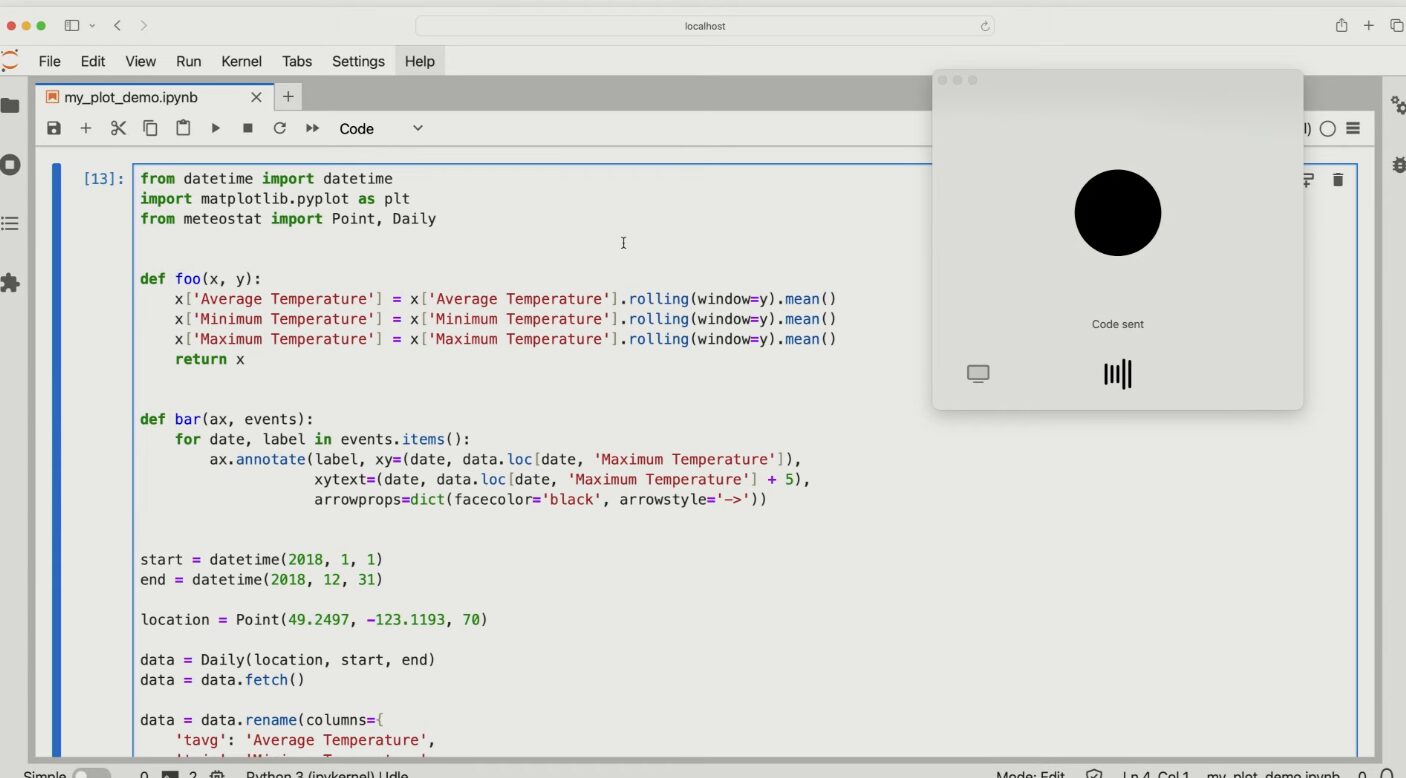Reload the page in Safari
The image size is (1406, 778).
[985, 26]
